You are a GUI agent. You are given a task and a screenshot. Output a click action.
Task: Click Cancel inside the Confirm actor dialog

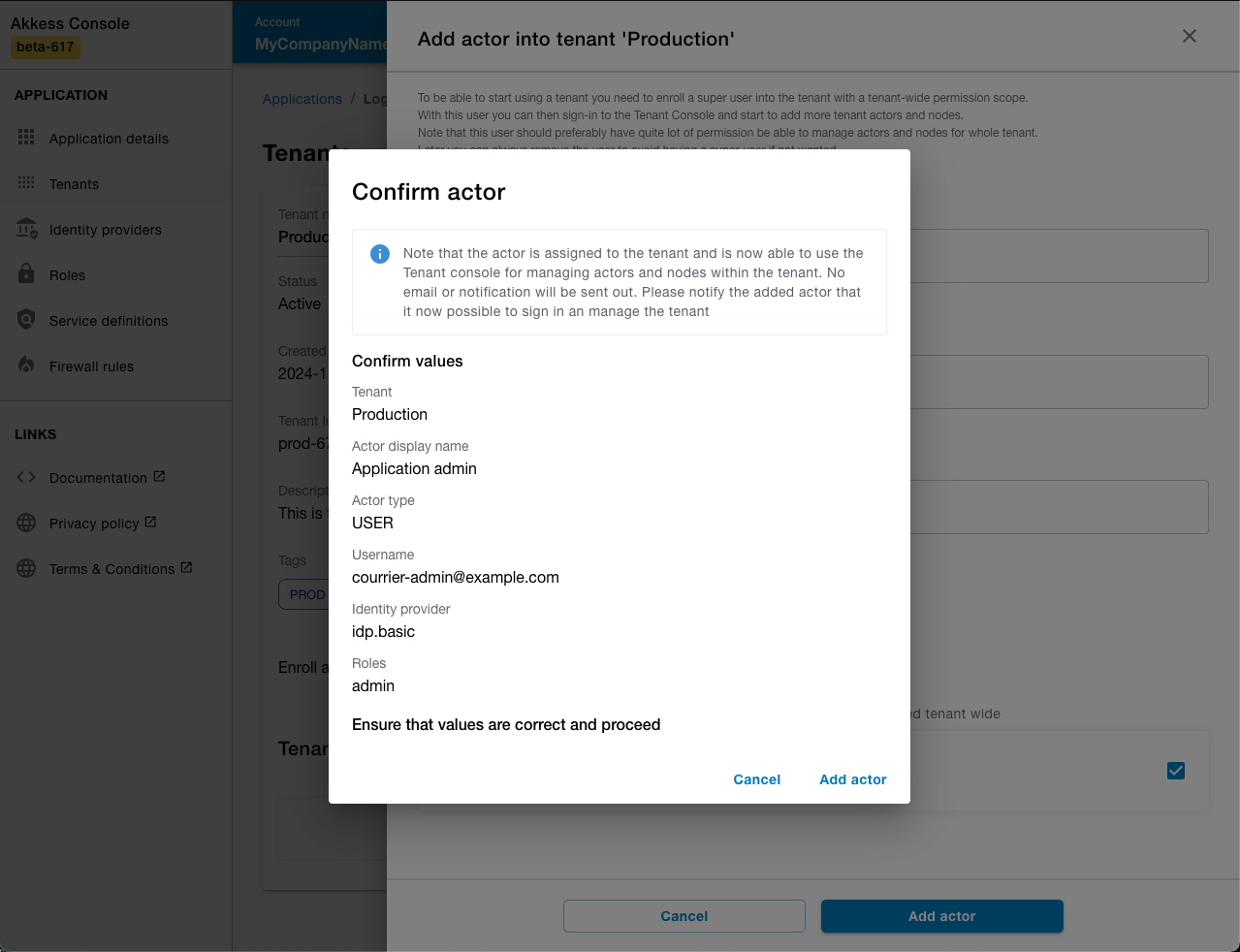point(756,778)
